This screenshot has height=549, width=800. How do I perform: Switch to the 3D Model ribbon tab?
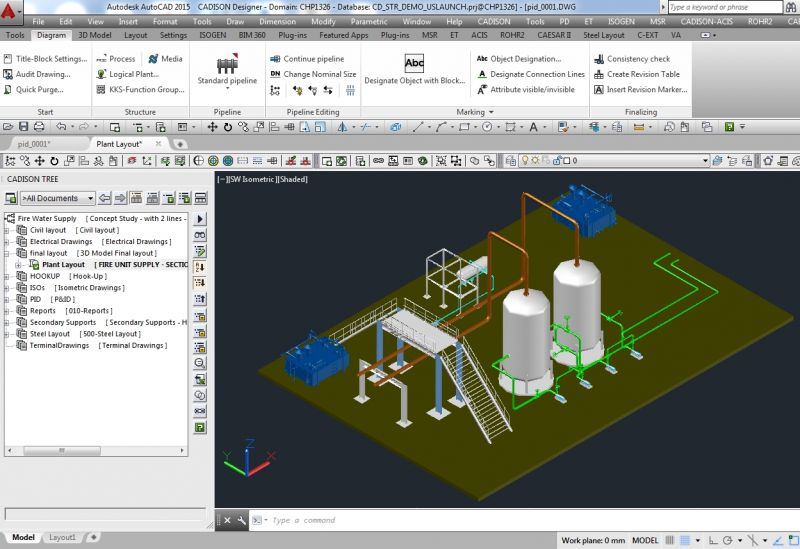pyautogui.click(x=94, y=35)
